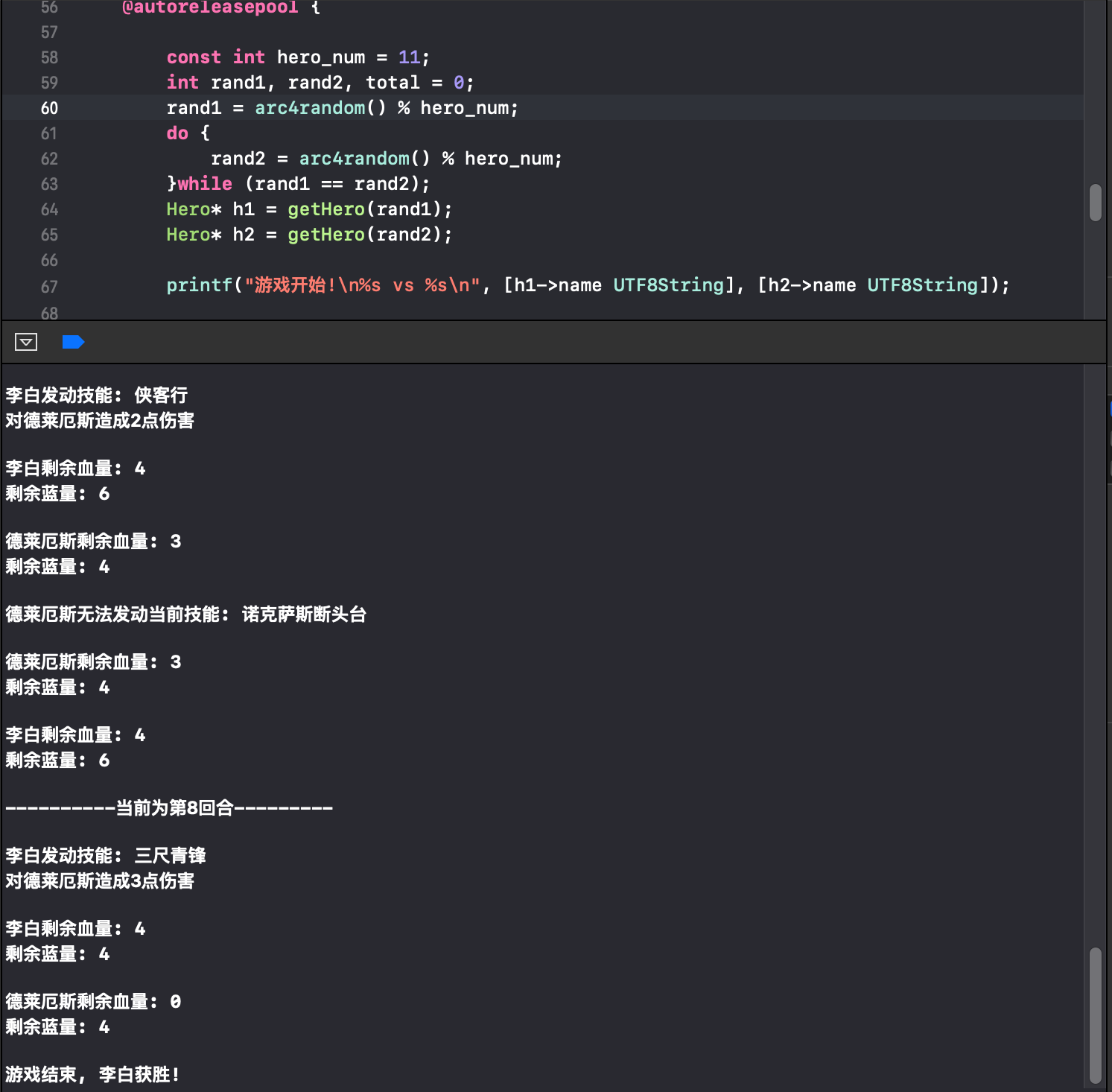1112x1092 pixels.
Task: Click console text '李白发动技能: 三尺青锋'
Action: (x=106, y=856)
